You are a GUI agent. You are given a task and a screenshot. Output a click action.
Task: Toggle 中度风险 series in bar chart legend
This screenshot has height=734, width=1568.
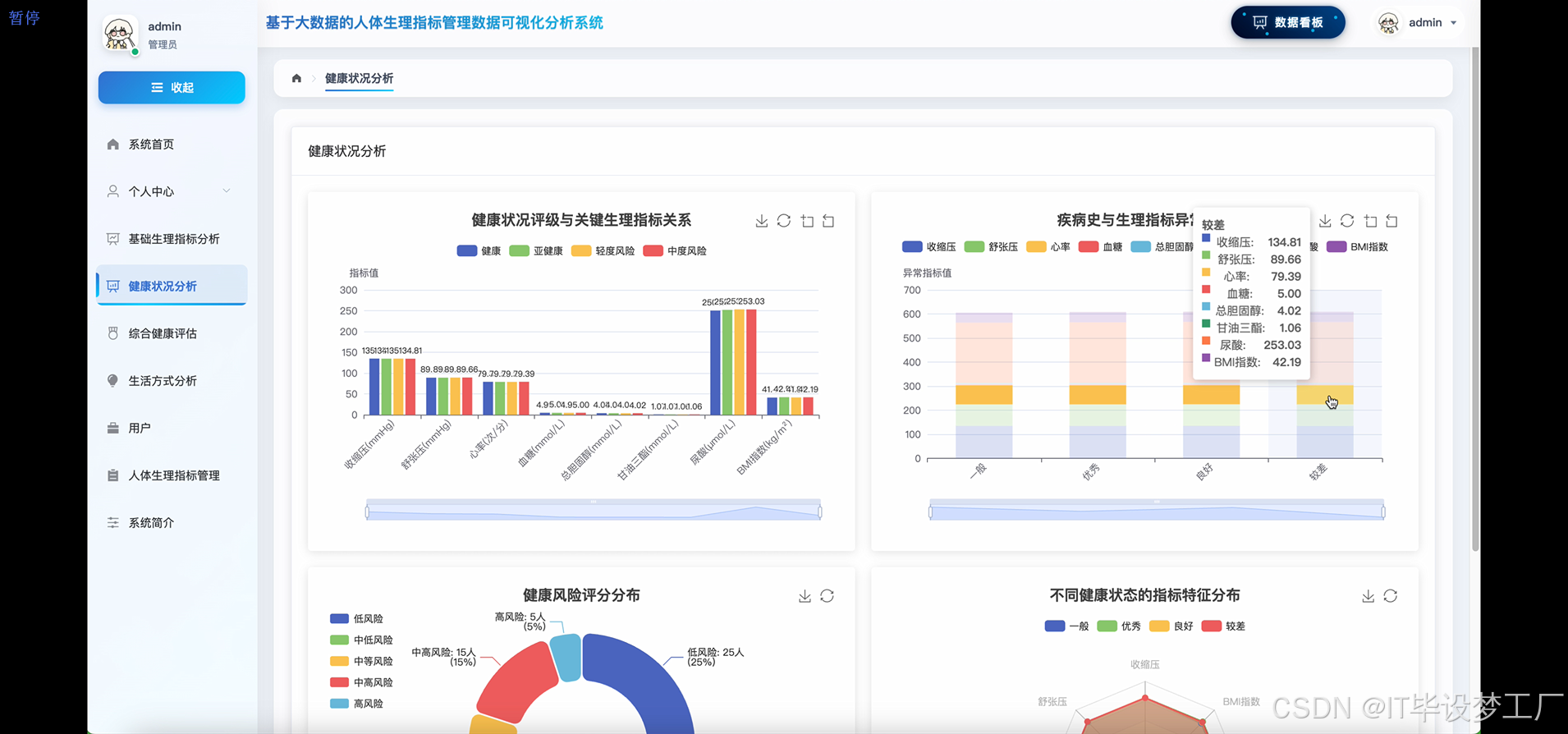675,251
